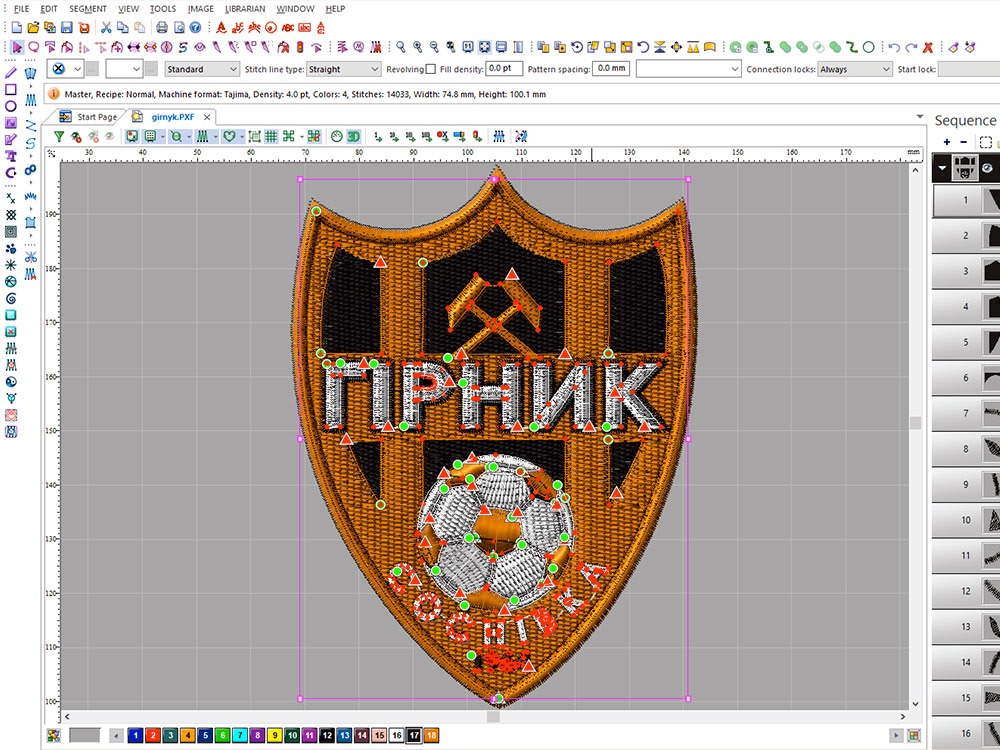Image resolution: width=1000 pixels, height=750 pixels.
Task: Open the Librarian menu
Action: (245, 9)
